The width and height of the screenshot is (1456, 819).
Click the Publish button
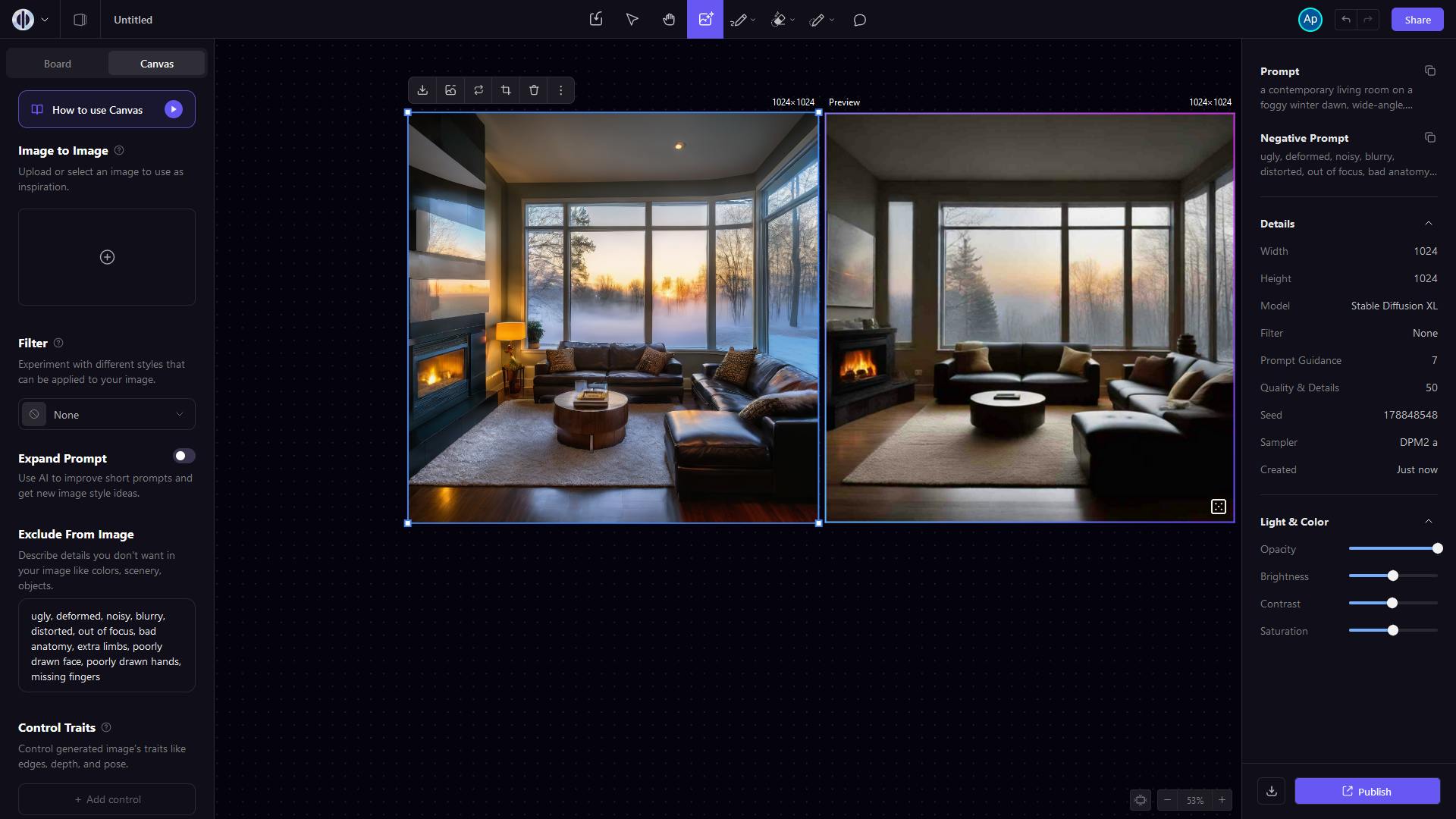pyautogui.click(x=1367, y=791)
